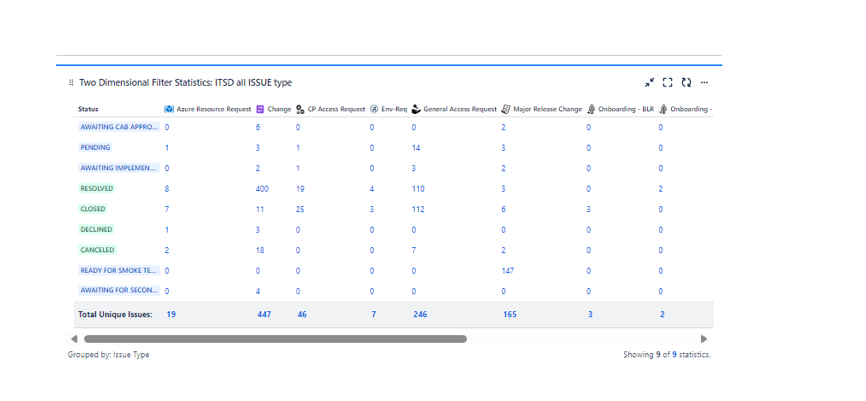Open 25 closed CP Access Requests

(x=300, y=209)
